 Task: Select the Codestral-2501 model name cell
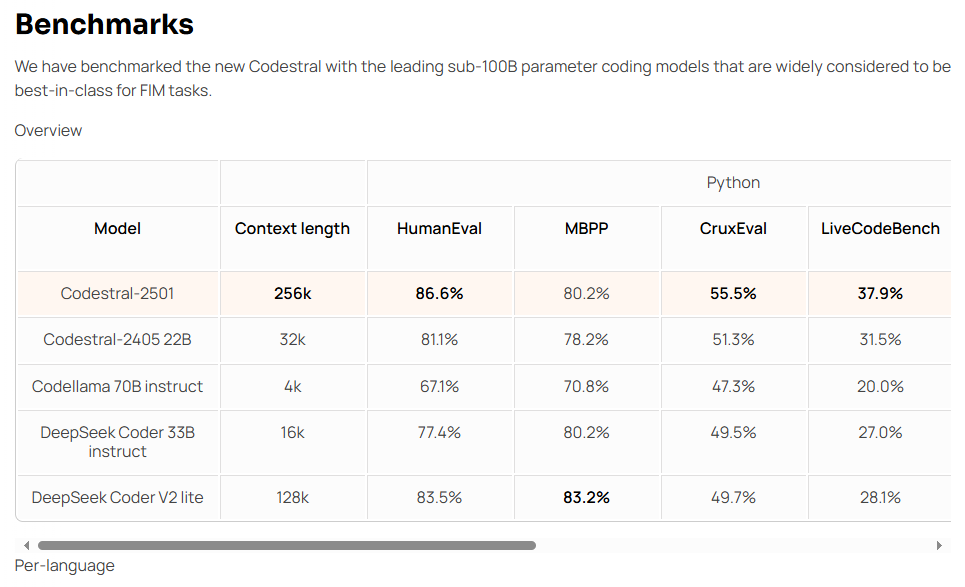[x=117, y=294]
